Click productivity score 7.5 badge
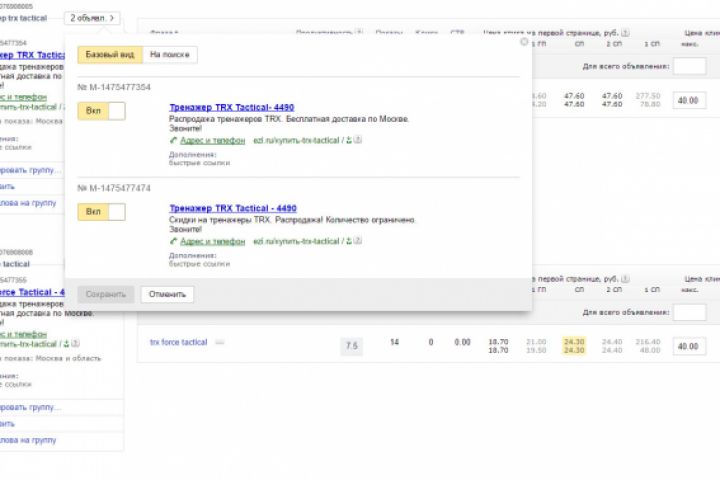This screenshot has width=720, height=480. [352, 346]
